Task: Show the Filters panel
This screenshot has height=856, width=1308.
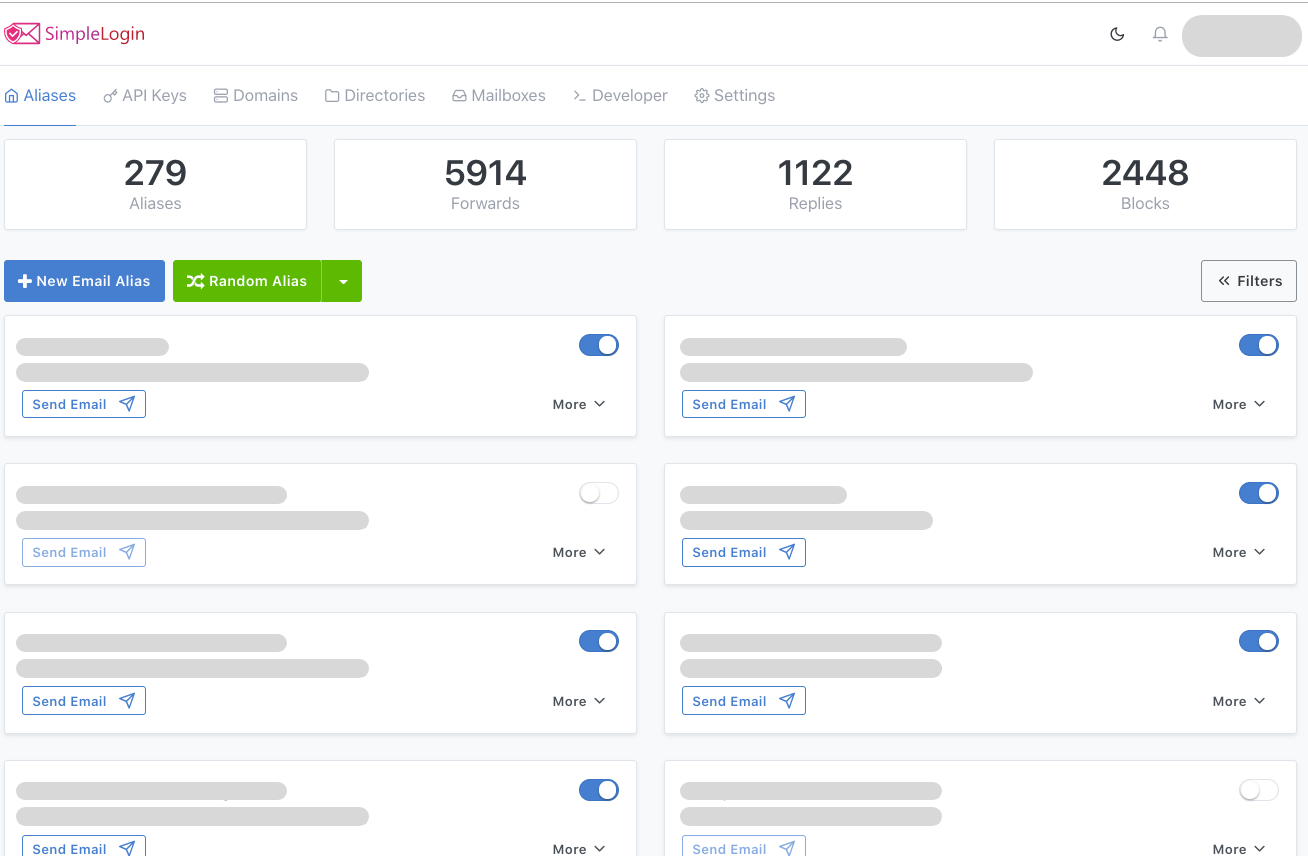Action: tap(1249, 281)
